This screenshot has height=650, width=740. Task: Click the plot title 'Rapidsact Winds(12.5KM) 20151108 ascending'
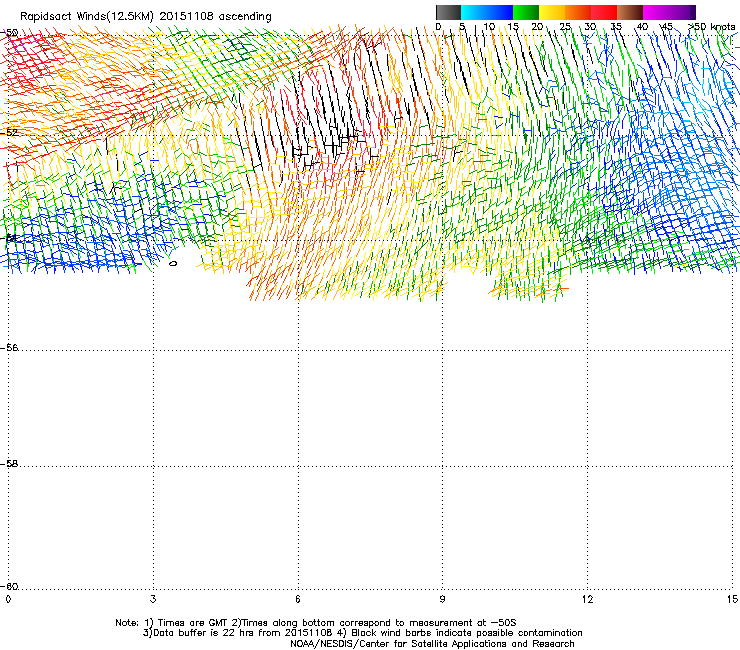coord(146,17)
